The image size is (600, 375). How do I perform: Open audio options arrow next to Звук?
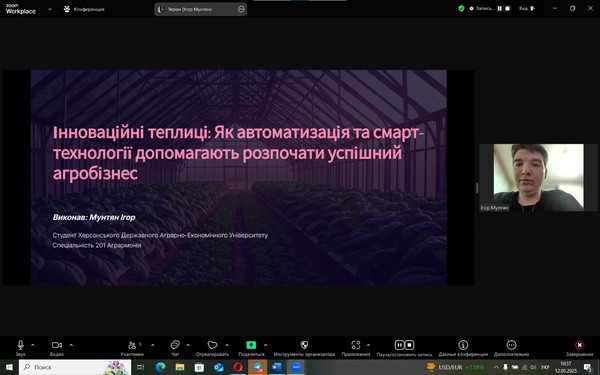33,345
